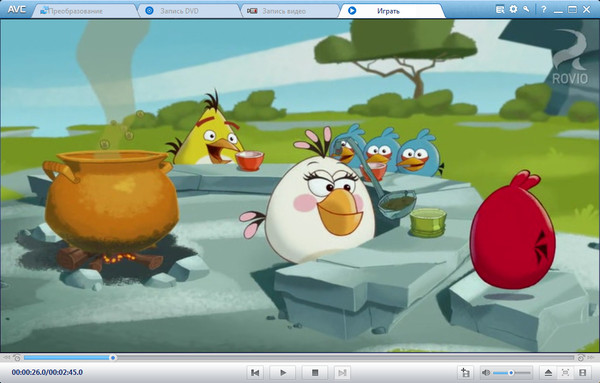The height and width of the screenshot is (383, 600).
Task: Open the list icon beside the gear
Action: pyautogui.click(x=500, y=9)
